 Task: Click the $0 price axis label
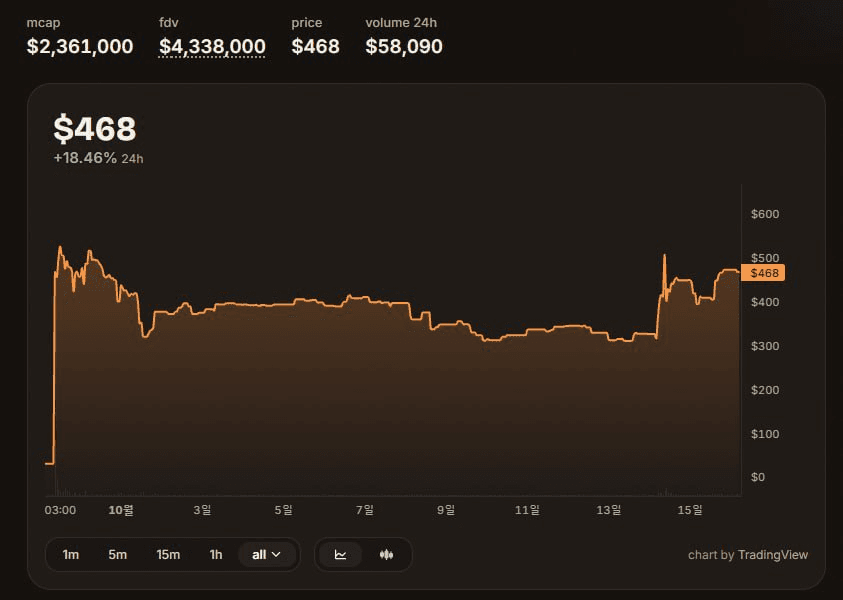tap(758, 477)
